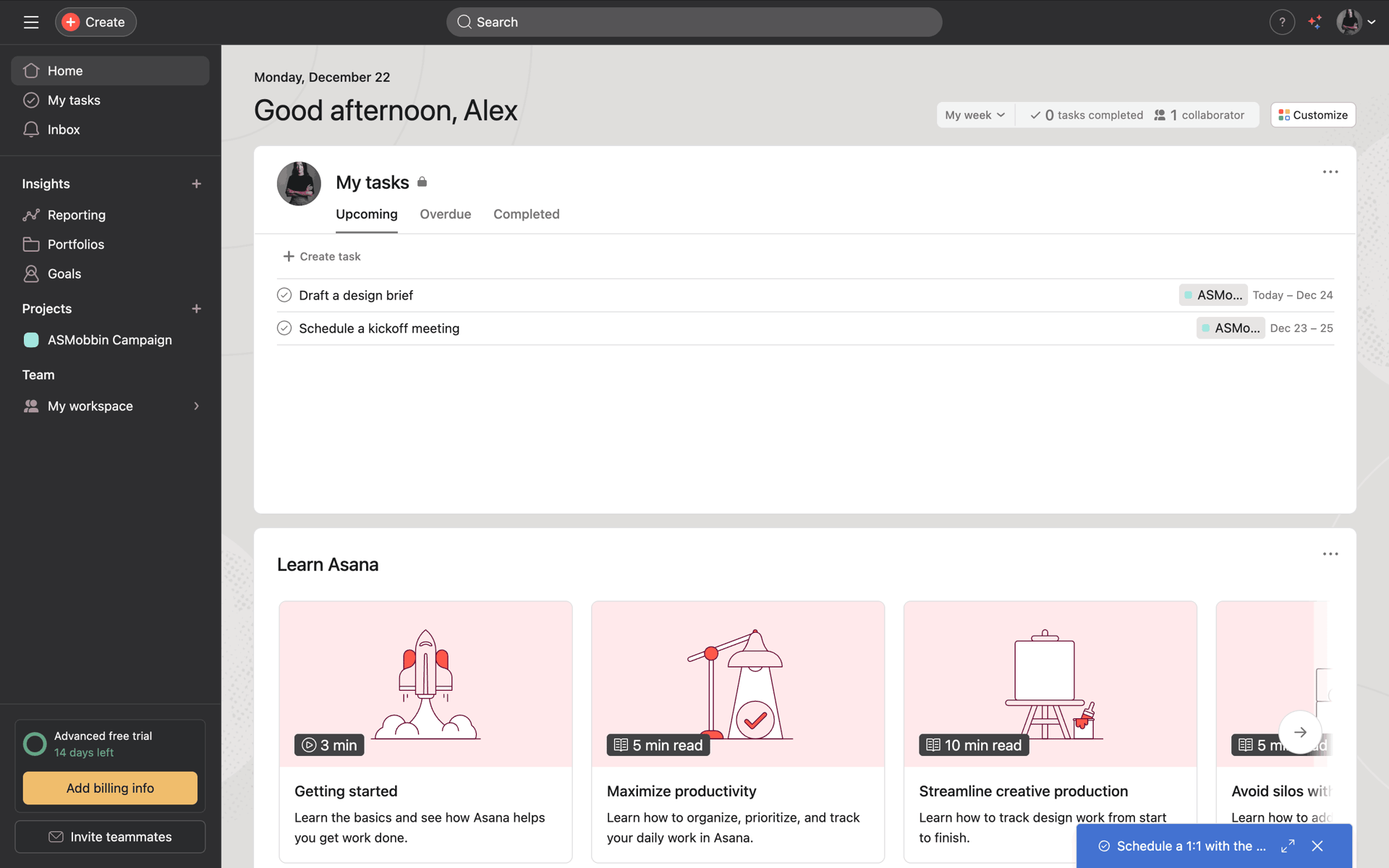The height and width of the screenshot is (868, 1389).
Task: Open the AI sparkle icon
Action: (x=1314, y=22)
